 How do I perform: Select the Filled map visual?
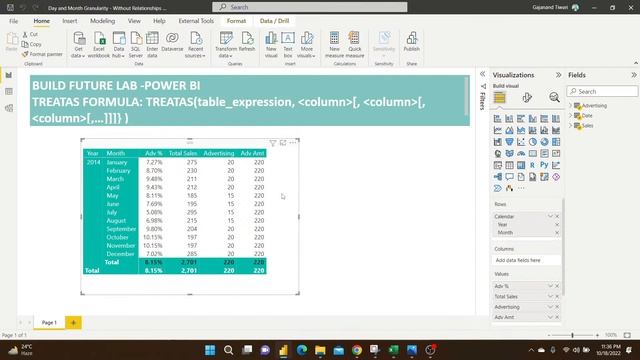(509, 153)
